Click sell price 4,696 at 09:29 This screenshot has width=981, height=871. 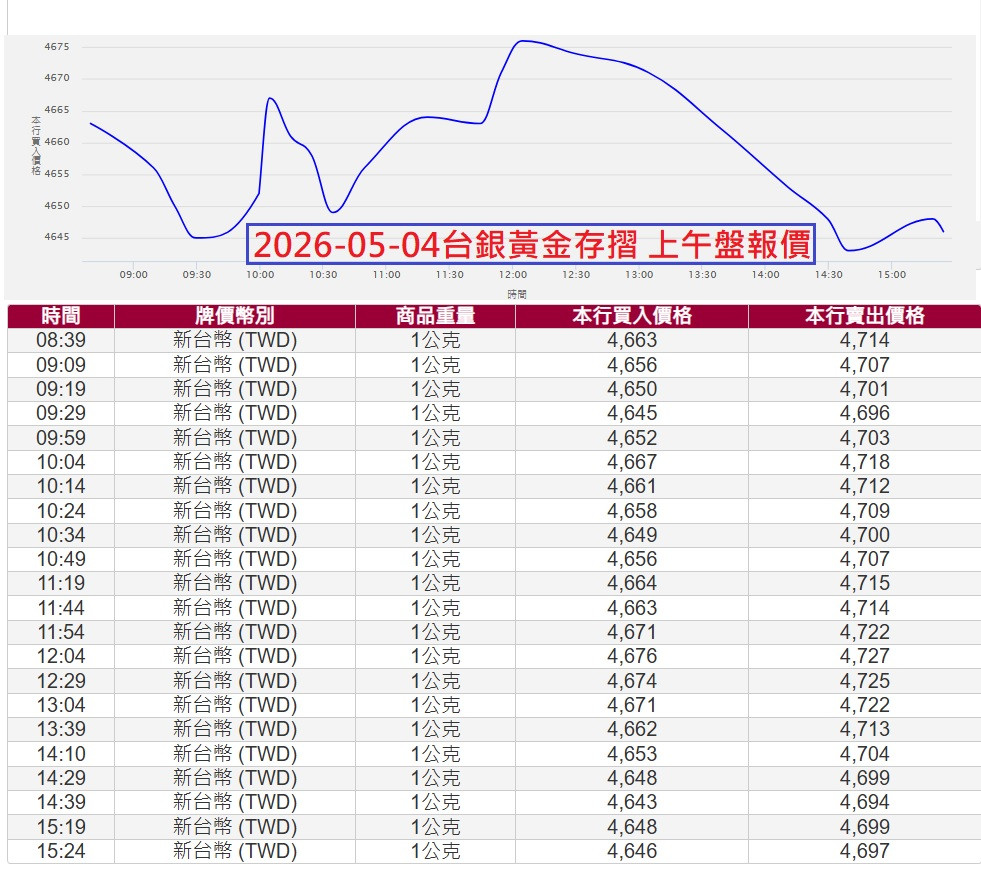[x=865, y=413]
